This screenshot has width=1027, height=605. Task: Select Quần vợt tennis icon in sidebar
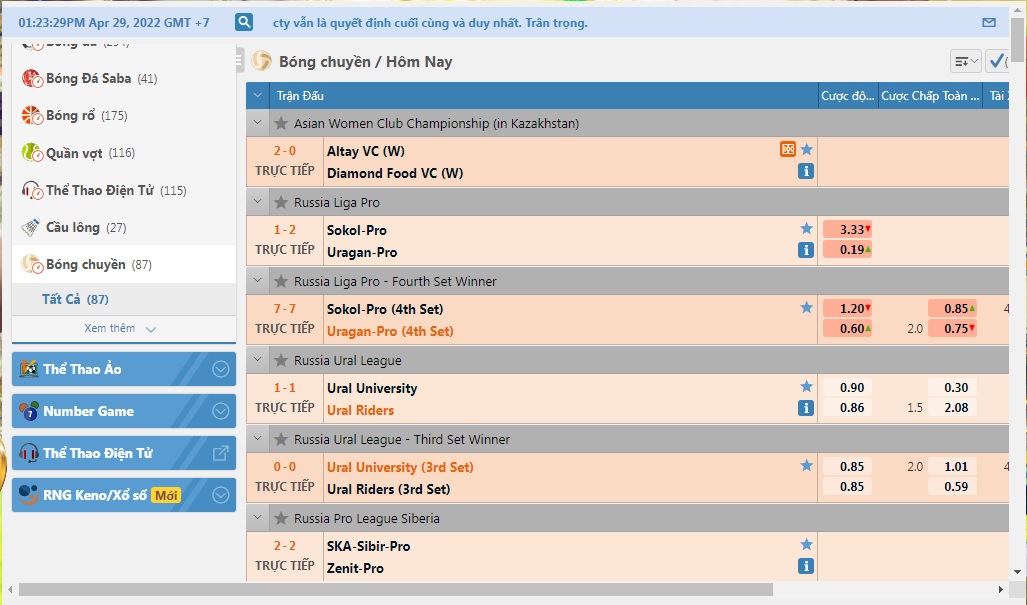pyautogui.click(x=32, y=153)
